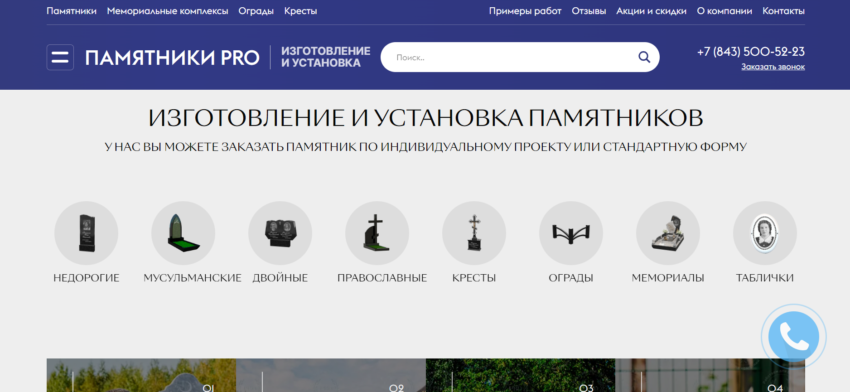The height and width of the screenshot is (392, 850).
Task: Click the МУСУЛЬМАНСКИЕ category label
Action: click(x=192, y=278)
